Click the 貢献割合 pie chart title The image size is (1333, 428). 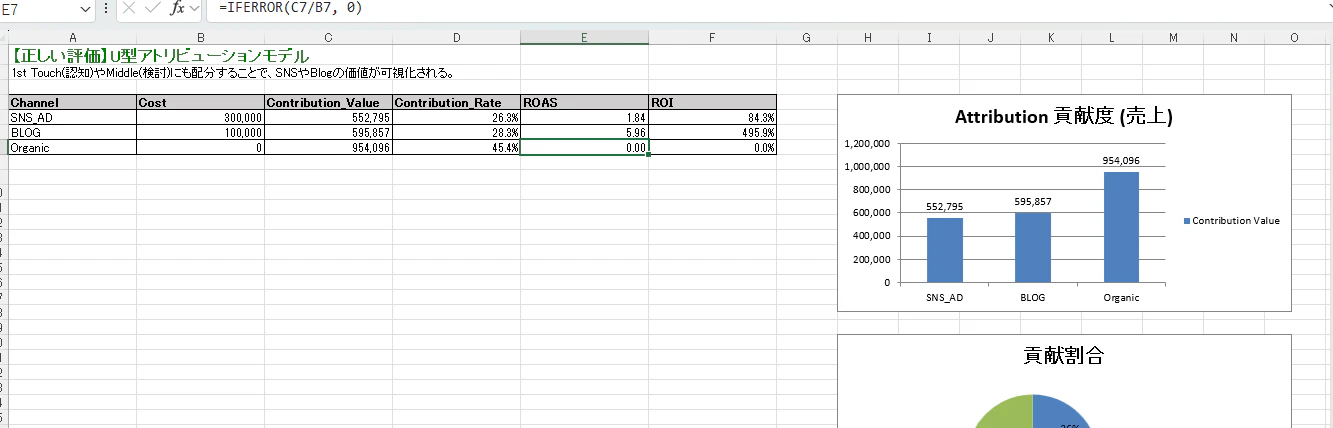click(1063, 355)
